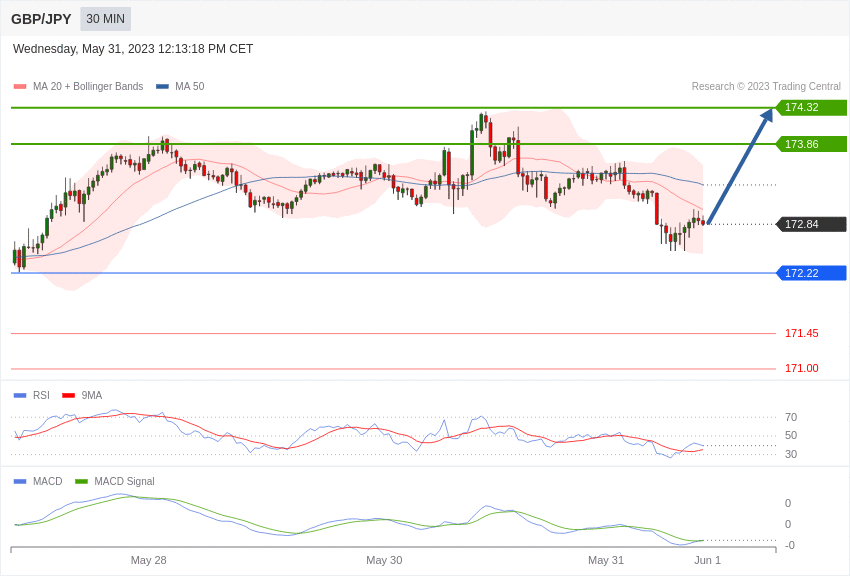Click the GBP/JPY symbol title
This screenshot has height=576, width=850.
41,19
